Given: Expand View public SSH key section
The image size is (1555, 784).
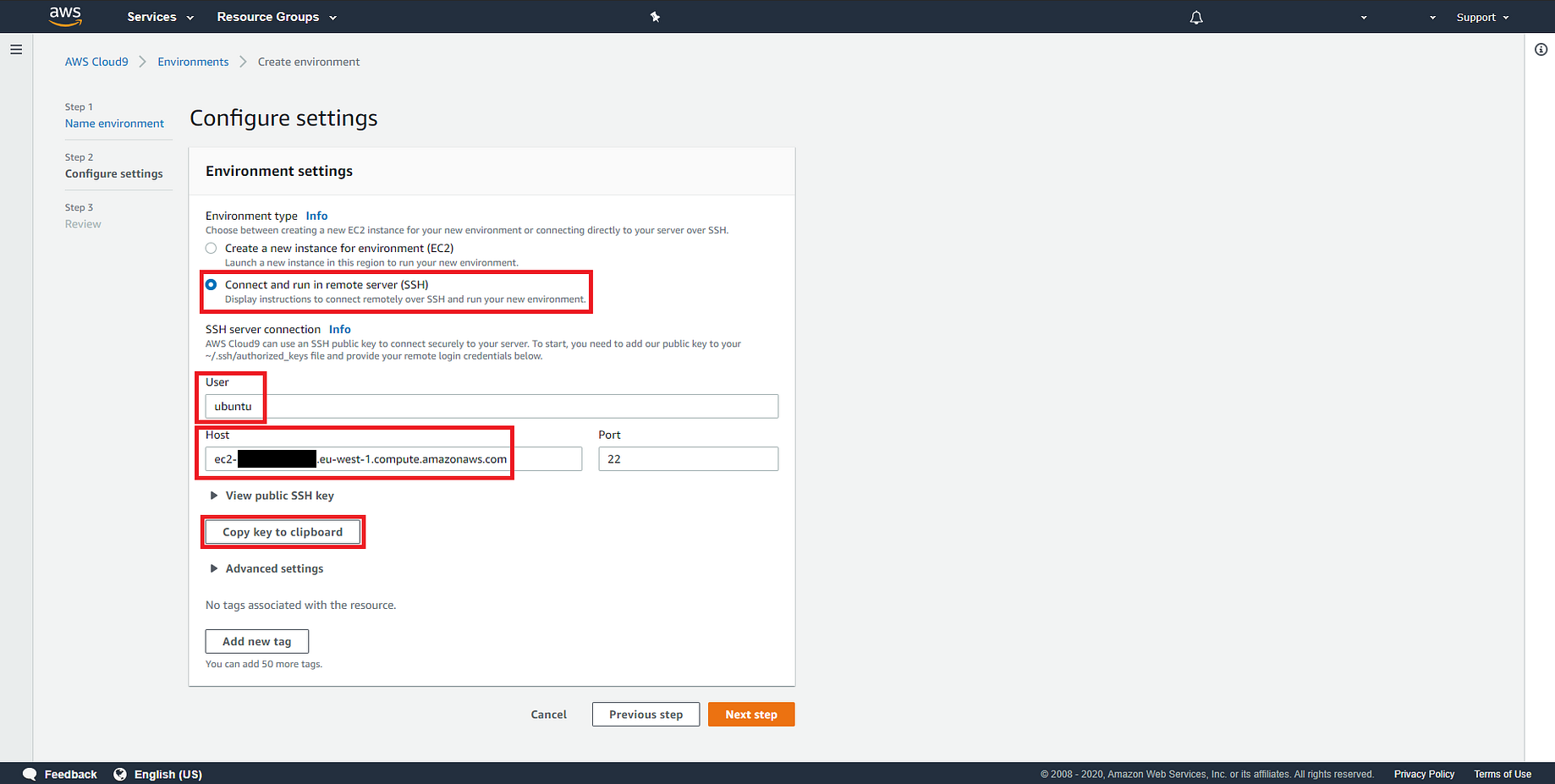Looking at the screenshot, I should click(x=272, y=496).
